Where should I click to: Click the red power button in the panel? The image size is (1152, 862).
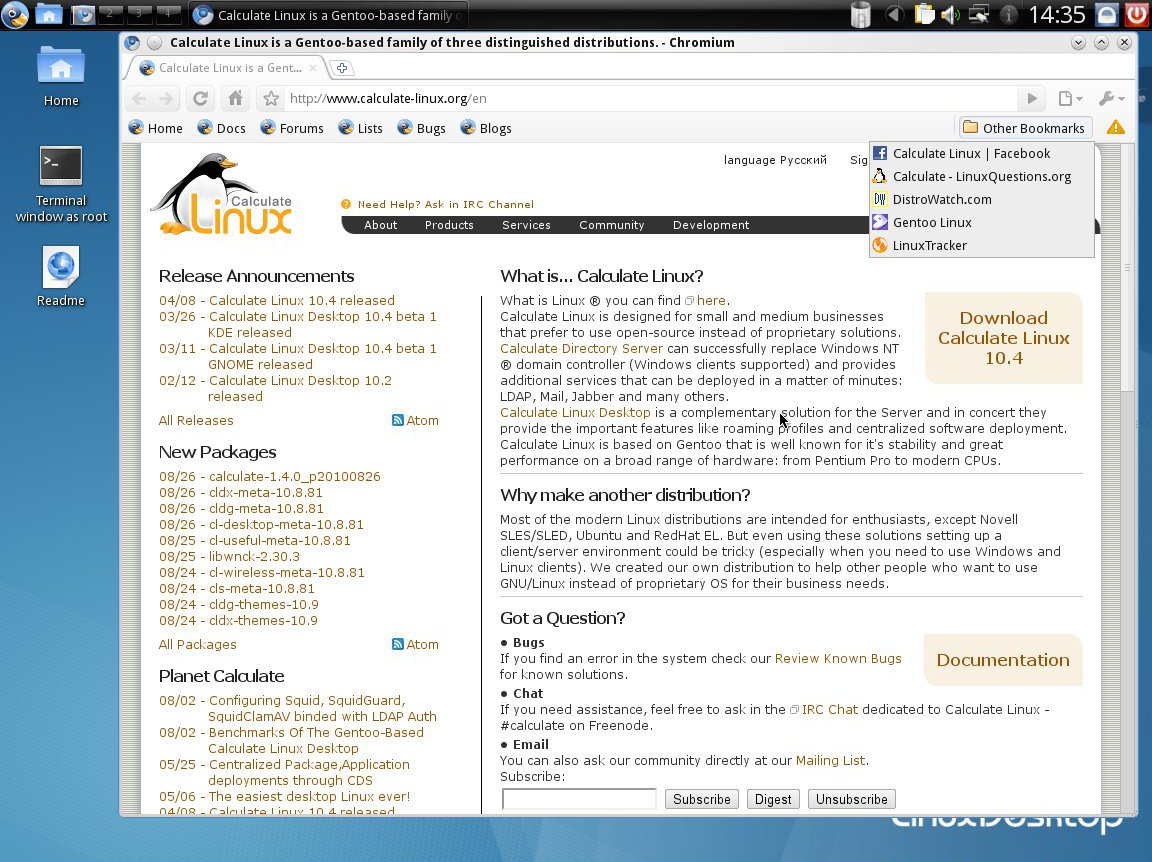[x=1136, y=15]
